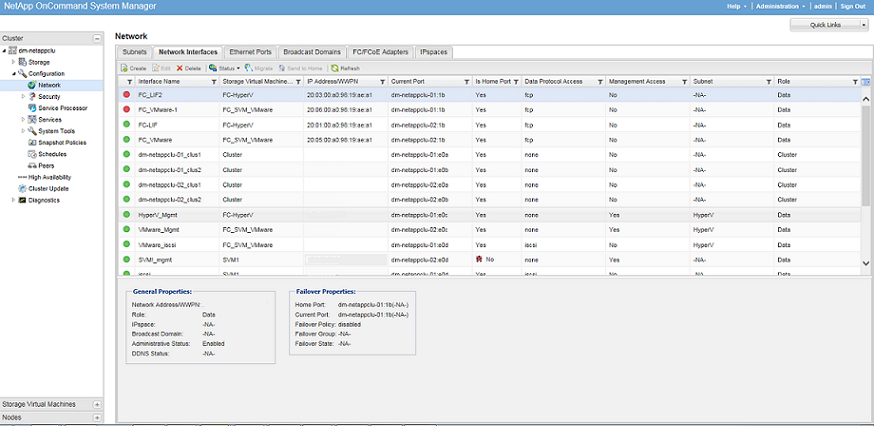This screenshot has width=874, height=426.
Task: Open the Interface Name column filter
Action: tap(214, 82)
